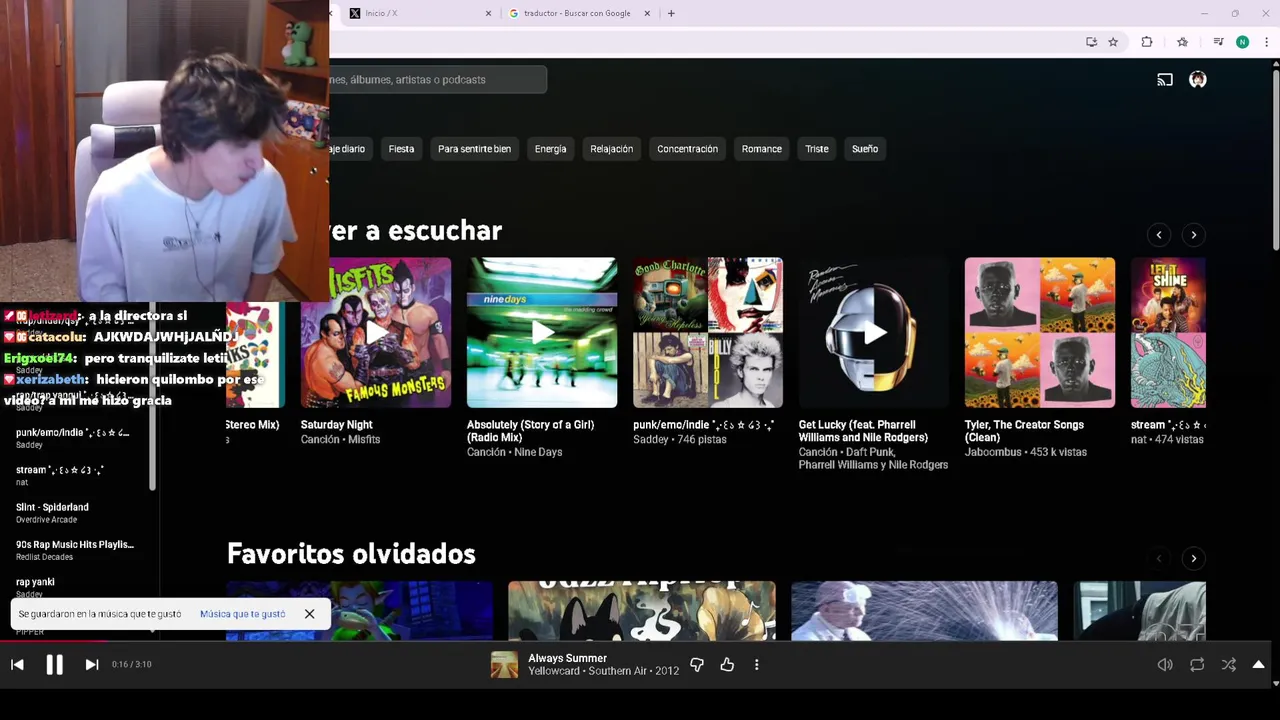The width and height of the screenshot is (1280, 720).
Task: Like Always Summer with thumbs up
Action: click(x=727, y=665)
